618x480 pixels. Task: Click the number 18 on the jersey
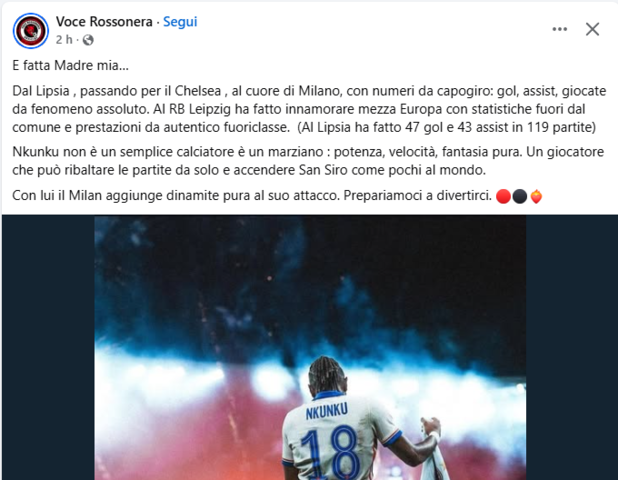click(330, 453)
